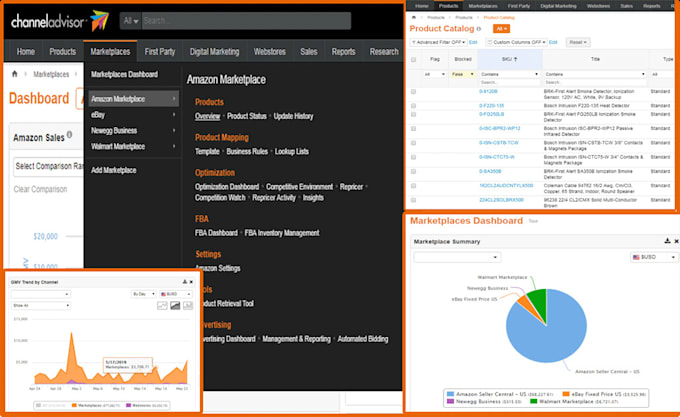Select Amazon Marketplace in the side menu
The width and height of the screenshot is (680, 417).
tap(133, 99)
